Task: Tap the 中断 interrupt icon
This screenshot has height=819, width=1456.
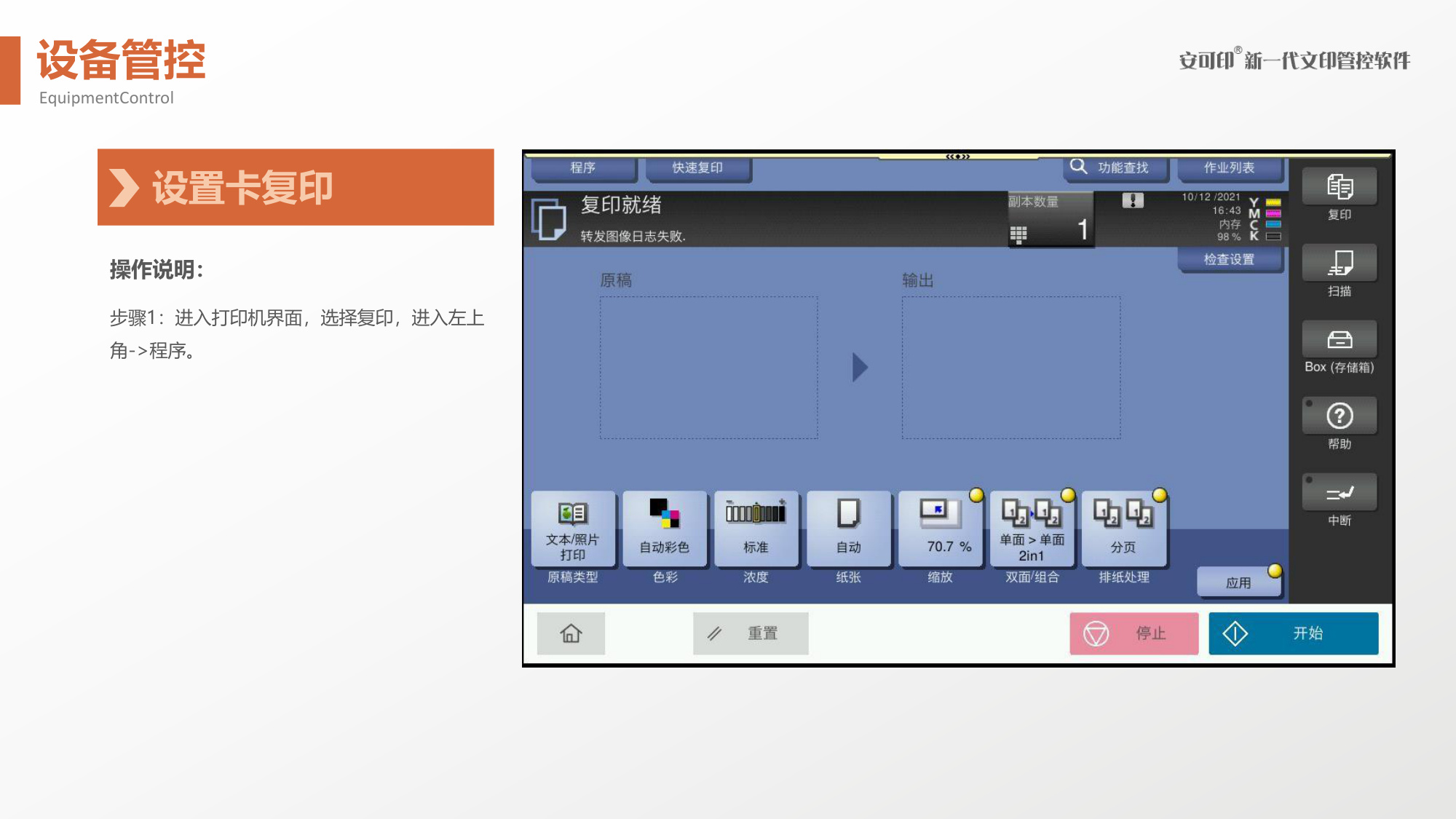Action: pos(1339,492)
